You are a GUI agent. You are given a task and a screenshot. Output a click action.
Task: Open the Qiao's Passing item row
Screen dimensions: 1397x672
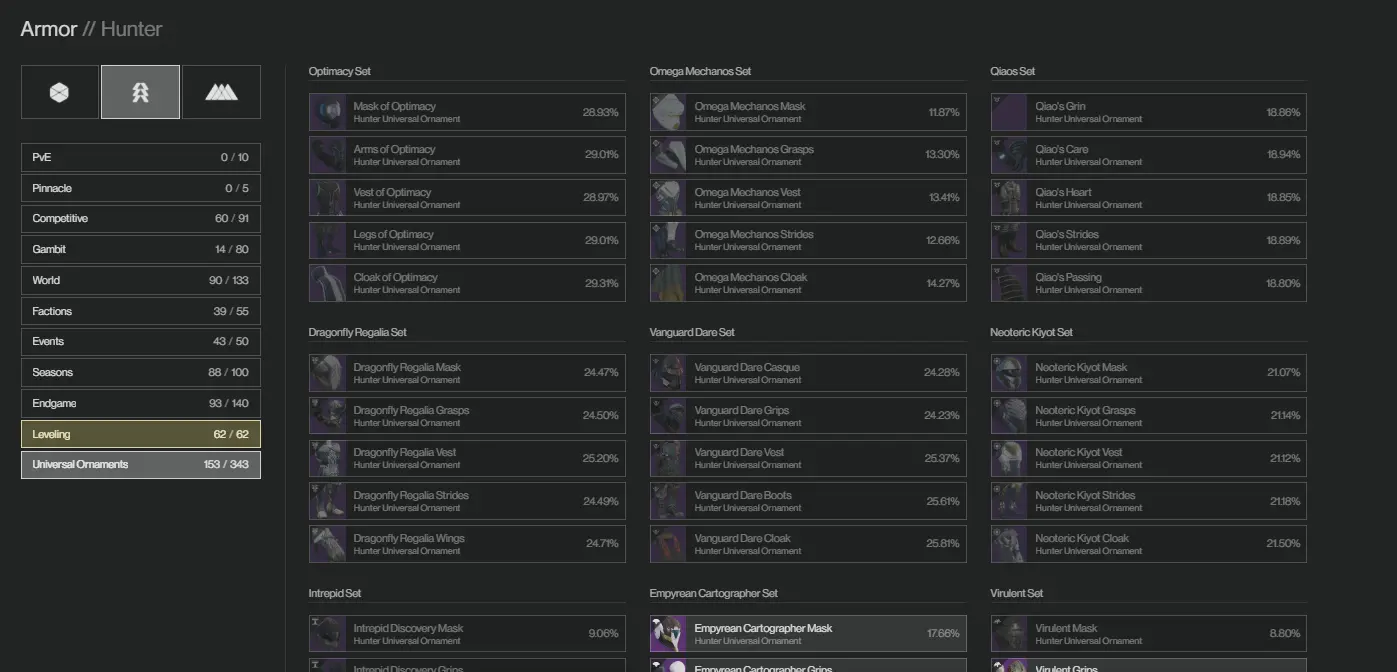(x=1148, y=283)
